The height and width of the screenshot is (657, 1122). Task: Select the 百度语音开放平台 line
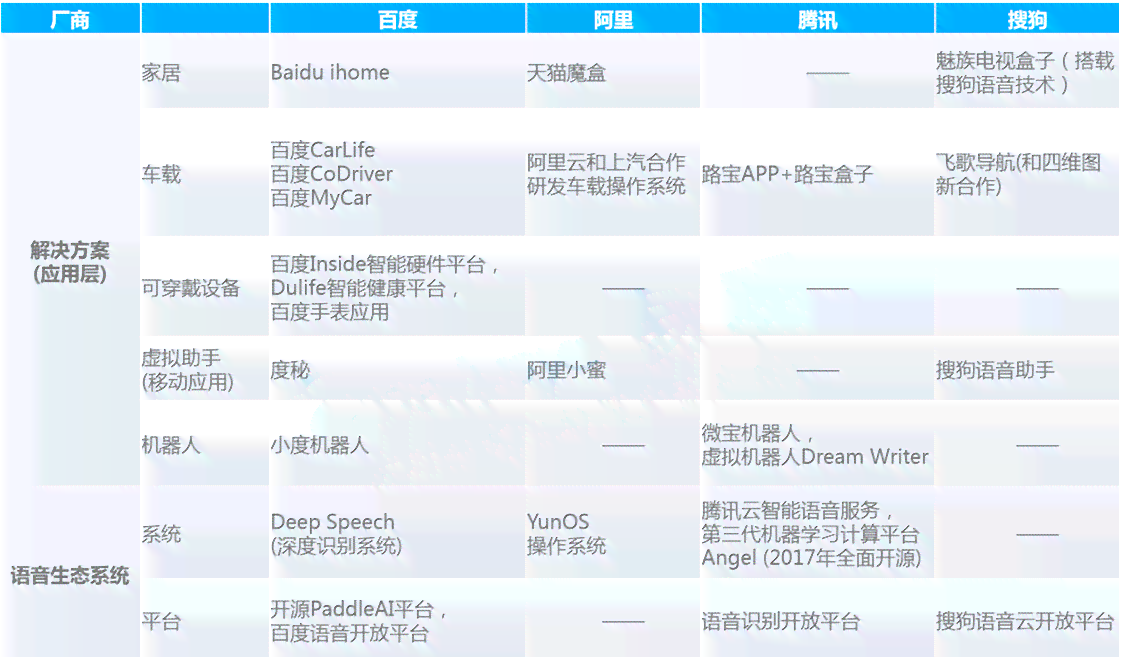coord(349,633)
